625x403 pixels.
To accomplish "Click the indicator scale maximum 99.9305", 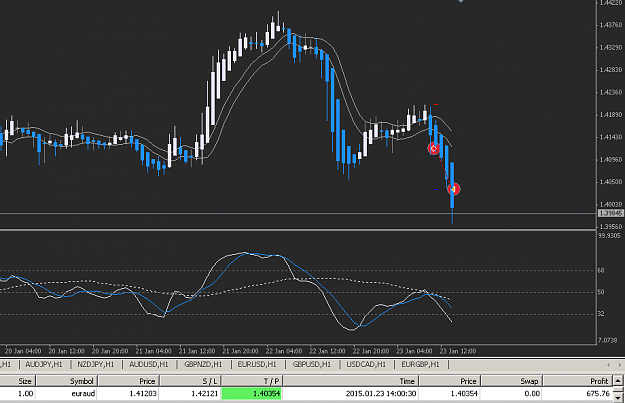I will click(609, 236).
